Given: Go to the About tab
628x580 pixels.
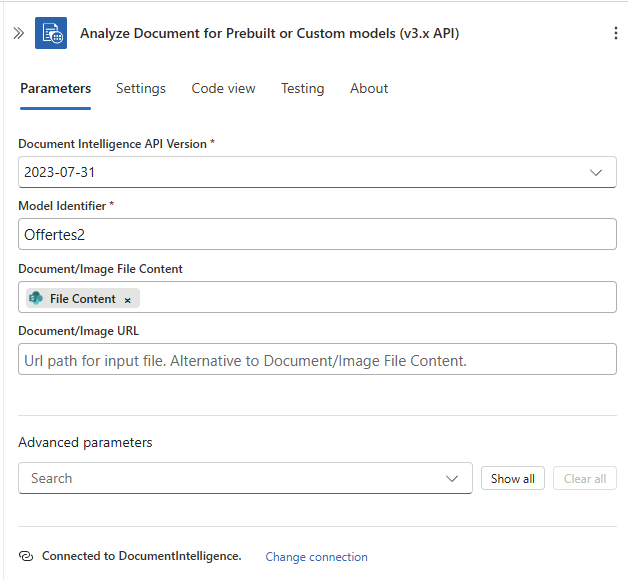Looking at the screenshot, I should click(x=369, y=88).
